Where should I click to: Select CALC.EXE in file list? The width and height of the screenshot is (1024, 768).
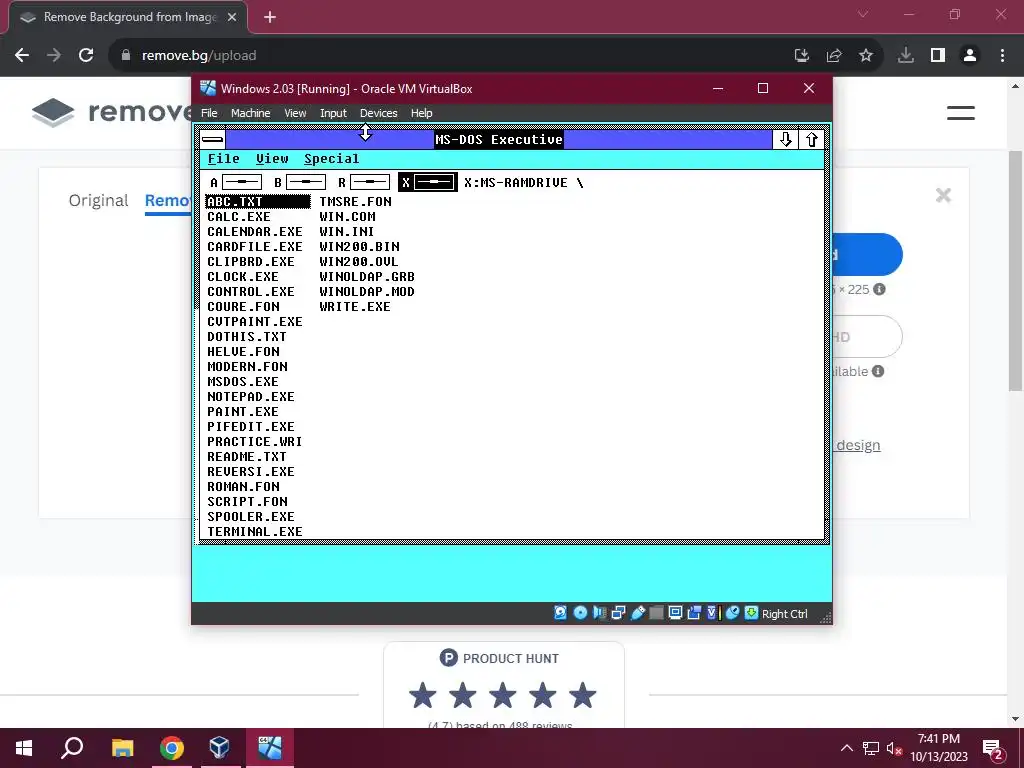239,217
